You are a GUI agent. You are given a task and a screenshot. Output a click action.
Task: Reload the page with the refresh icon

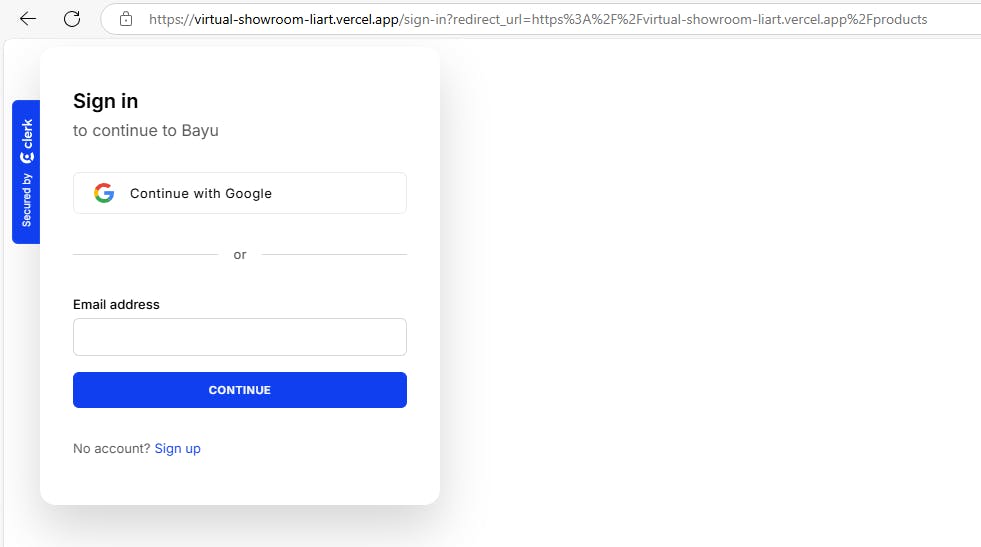(72, 19)
